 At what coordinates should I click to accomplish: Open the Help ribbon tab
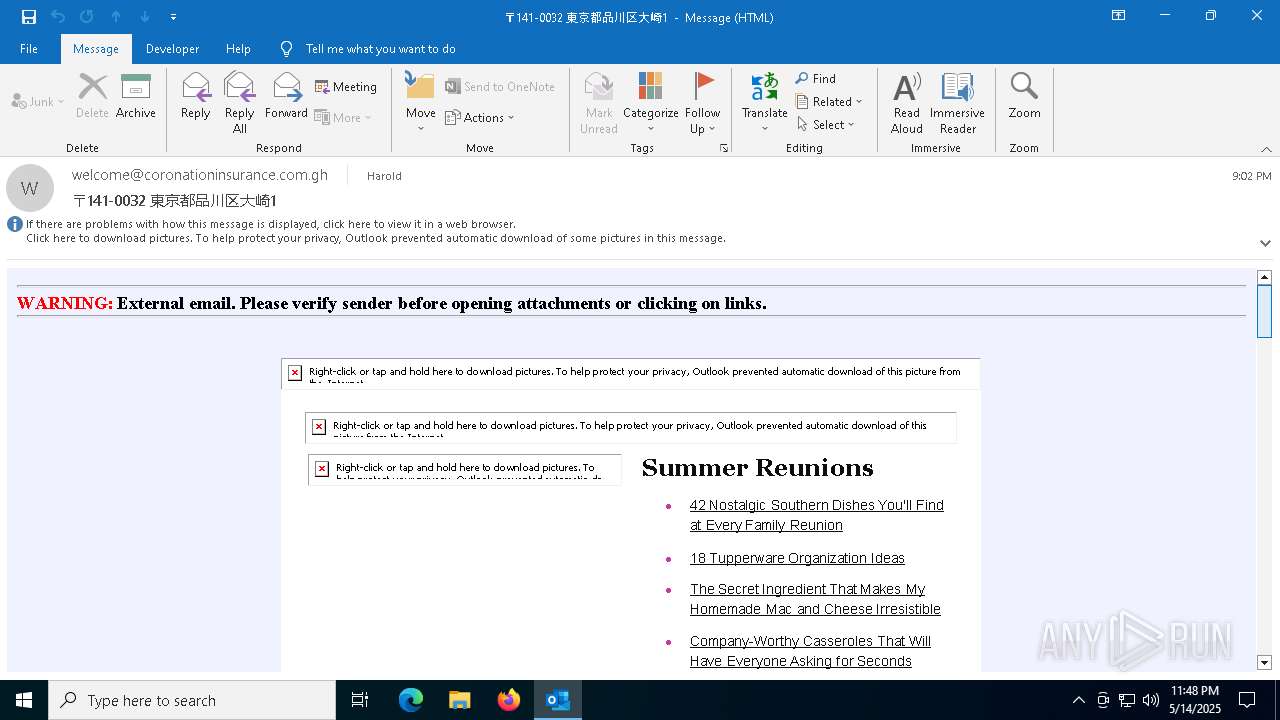click(x=238, y=49)
